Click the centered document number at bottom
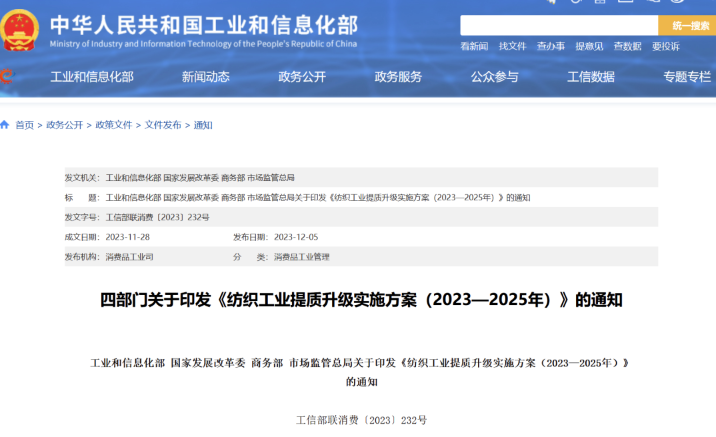Viewport: 716px width, 437px height. 361,420
